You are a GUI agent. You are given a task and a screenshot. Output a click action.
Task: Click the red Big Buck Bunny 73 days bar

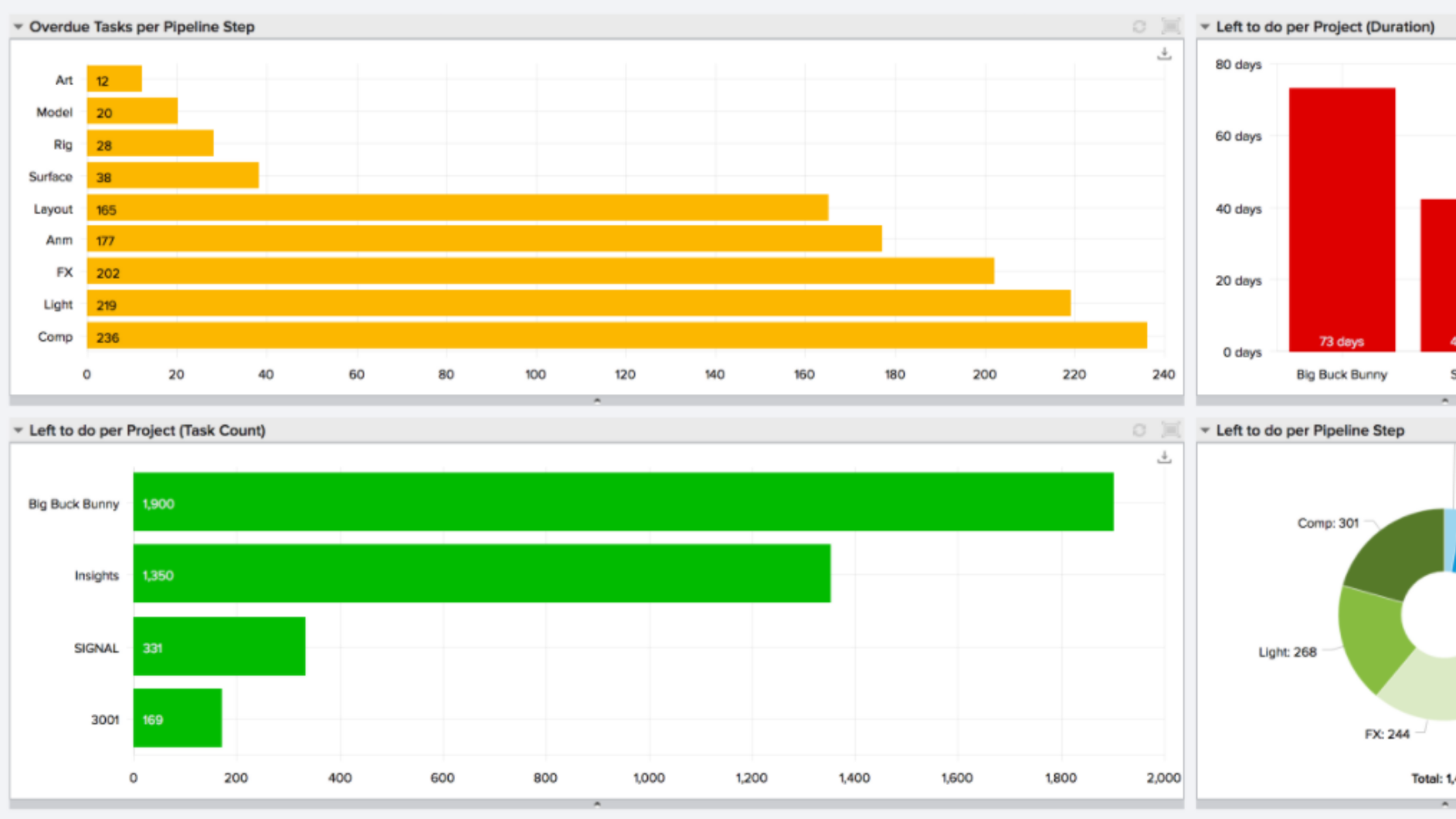(1342, 219)
